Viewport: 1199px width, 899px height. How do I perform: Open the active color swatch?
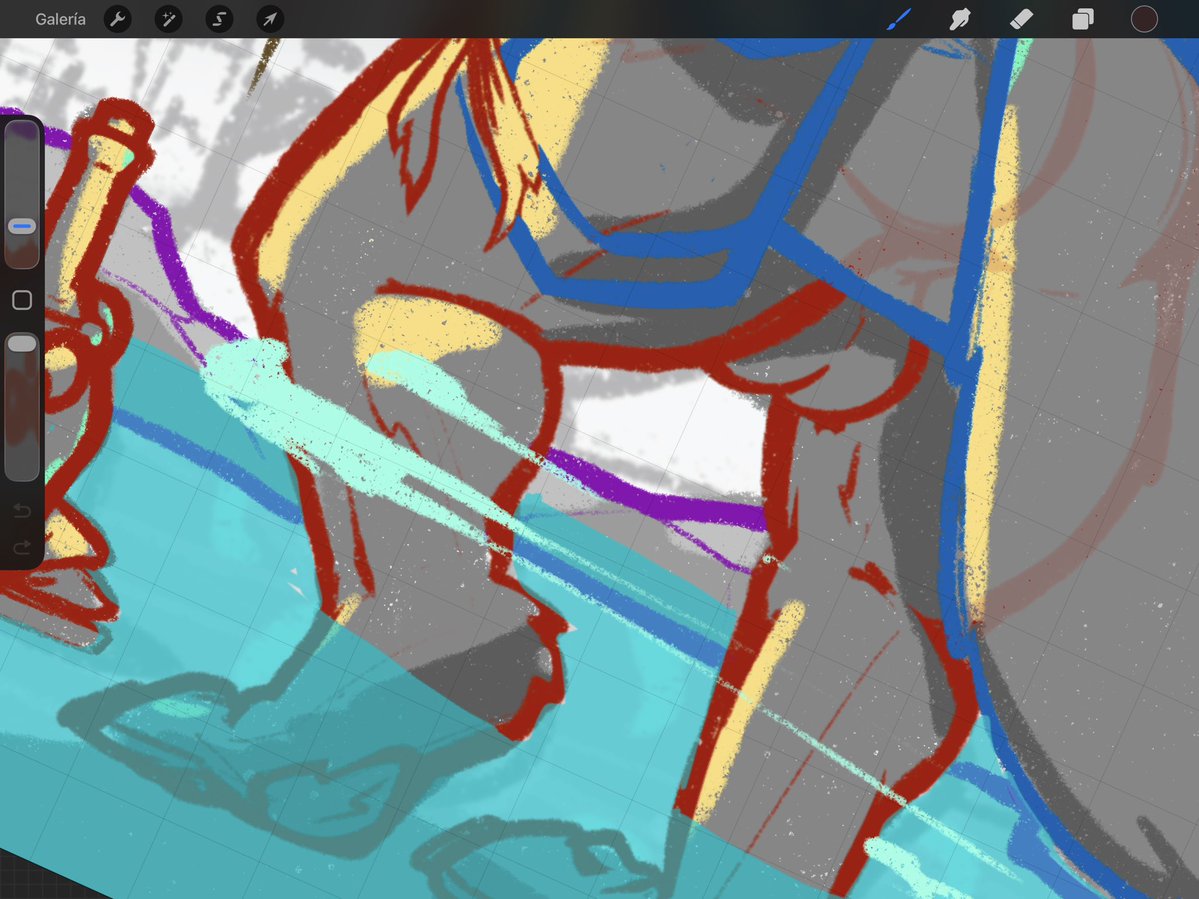1144,19
